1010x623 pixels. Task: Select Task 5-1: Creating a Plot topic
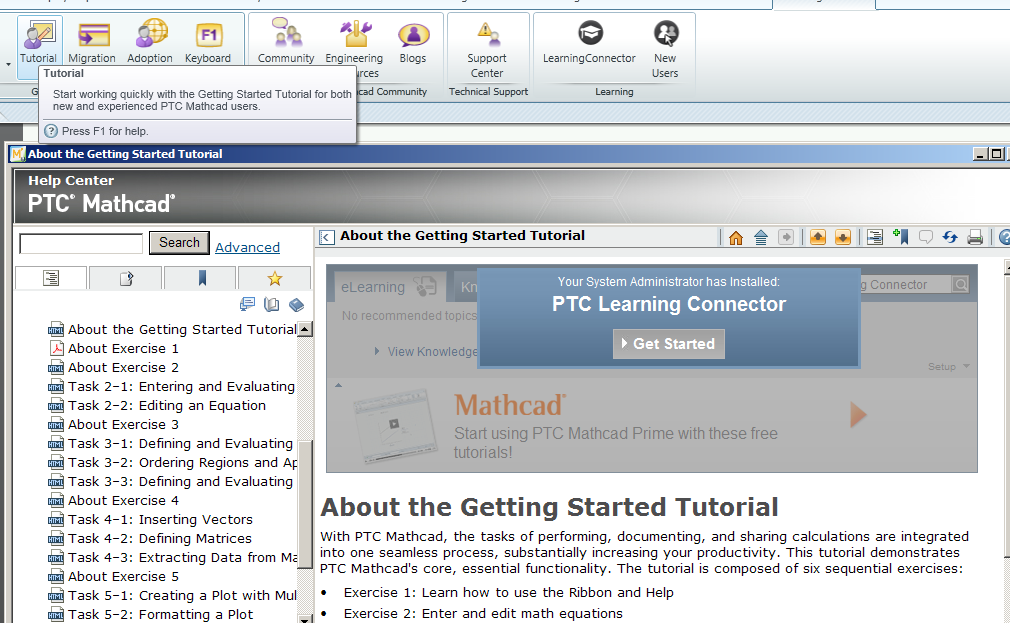click(x=182, y=595)
